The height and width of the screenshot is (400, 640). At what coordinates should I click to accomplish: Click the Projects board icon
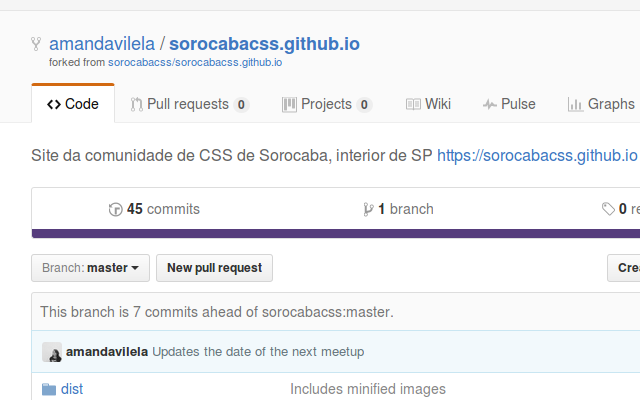pos(289,104)
